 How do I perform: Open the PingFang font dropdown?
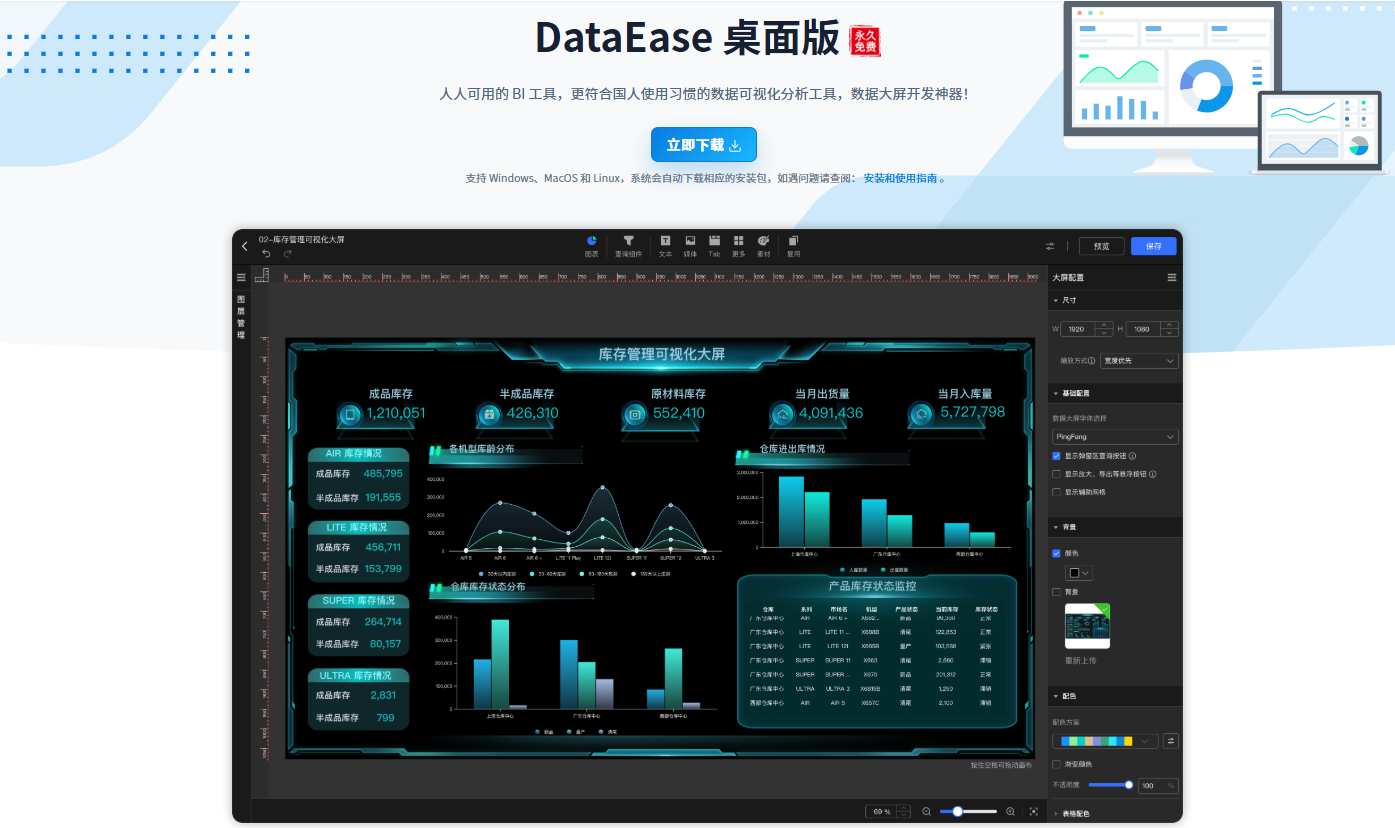[x=1115, y=437]
